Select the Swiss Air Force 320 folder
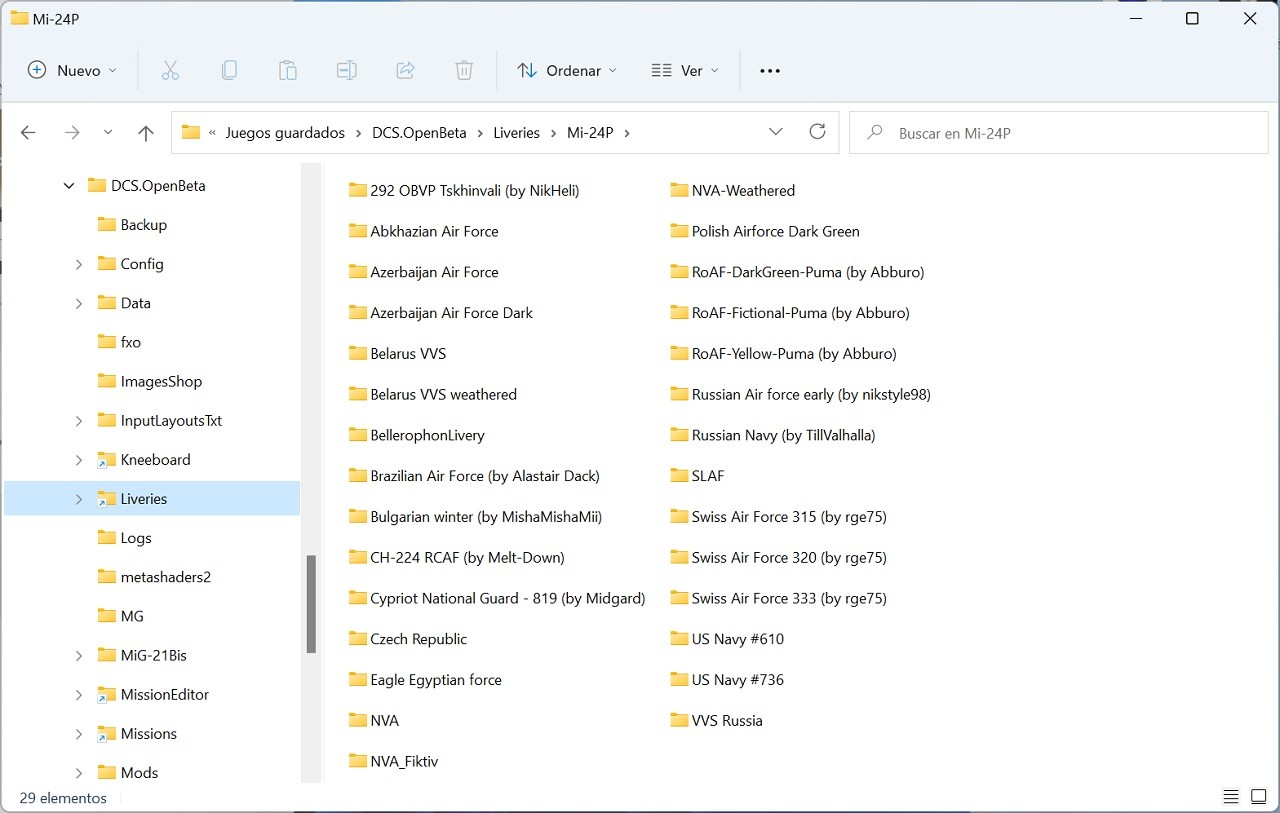The image size is (1280, 813). point(779,557)
